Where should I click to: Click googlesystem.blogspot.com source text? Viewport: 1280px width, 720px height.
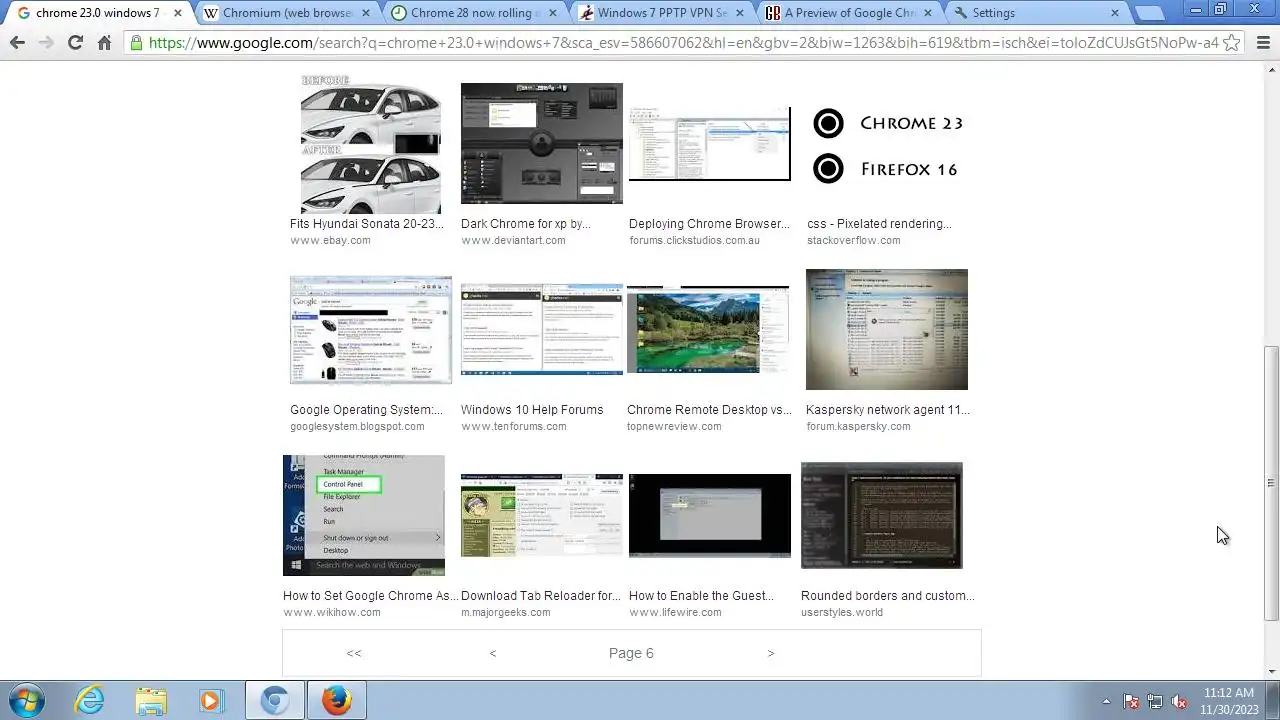pos(357,426)
